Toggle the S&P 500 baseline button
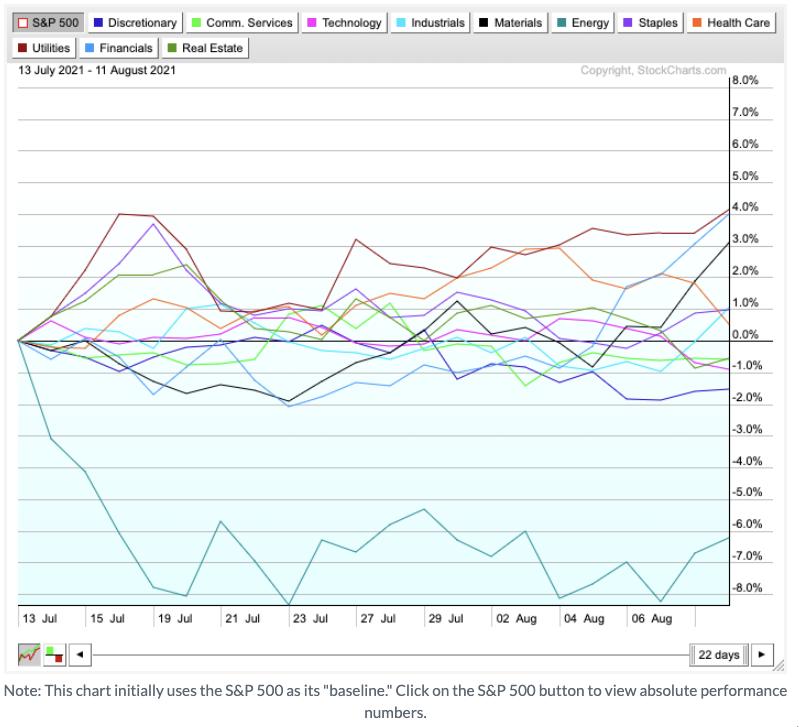This screenshot has width=799, height=727. (50, 22)
